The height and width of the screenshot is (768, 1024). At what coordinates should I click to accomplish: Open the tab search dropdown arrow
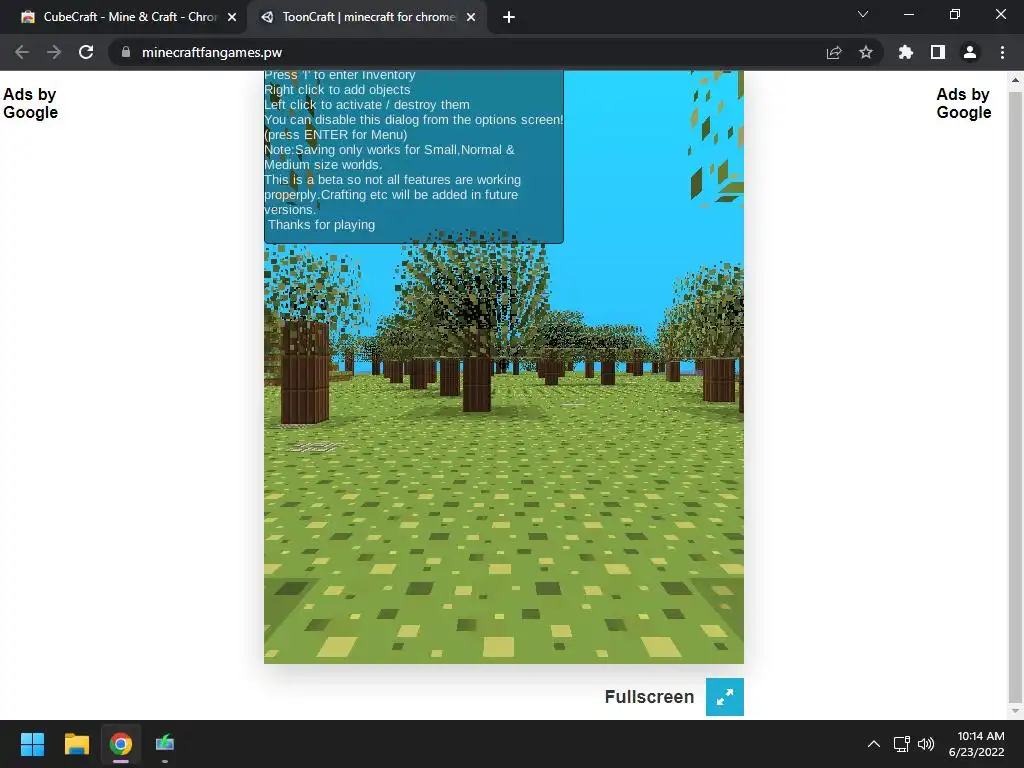[x=863, y=14]
